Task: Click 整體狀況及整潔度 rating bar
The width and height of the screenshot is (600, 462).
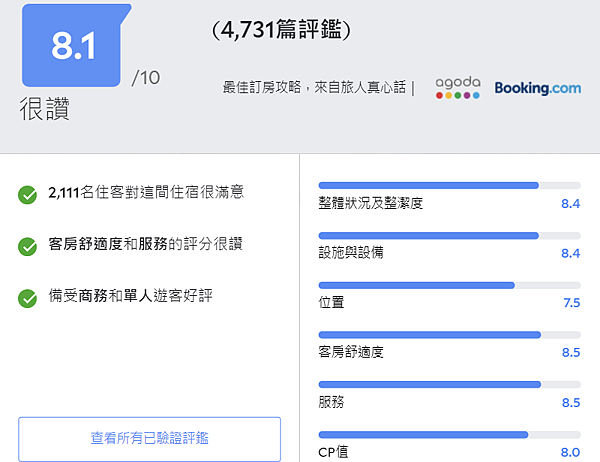Action: (449, 186)
